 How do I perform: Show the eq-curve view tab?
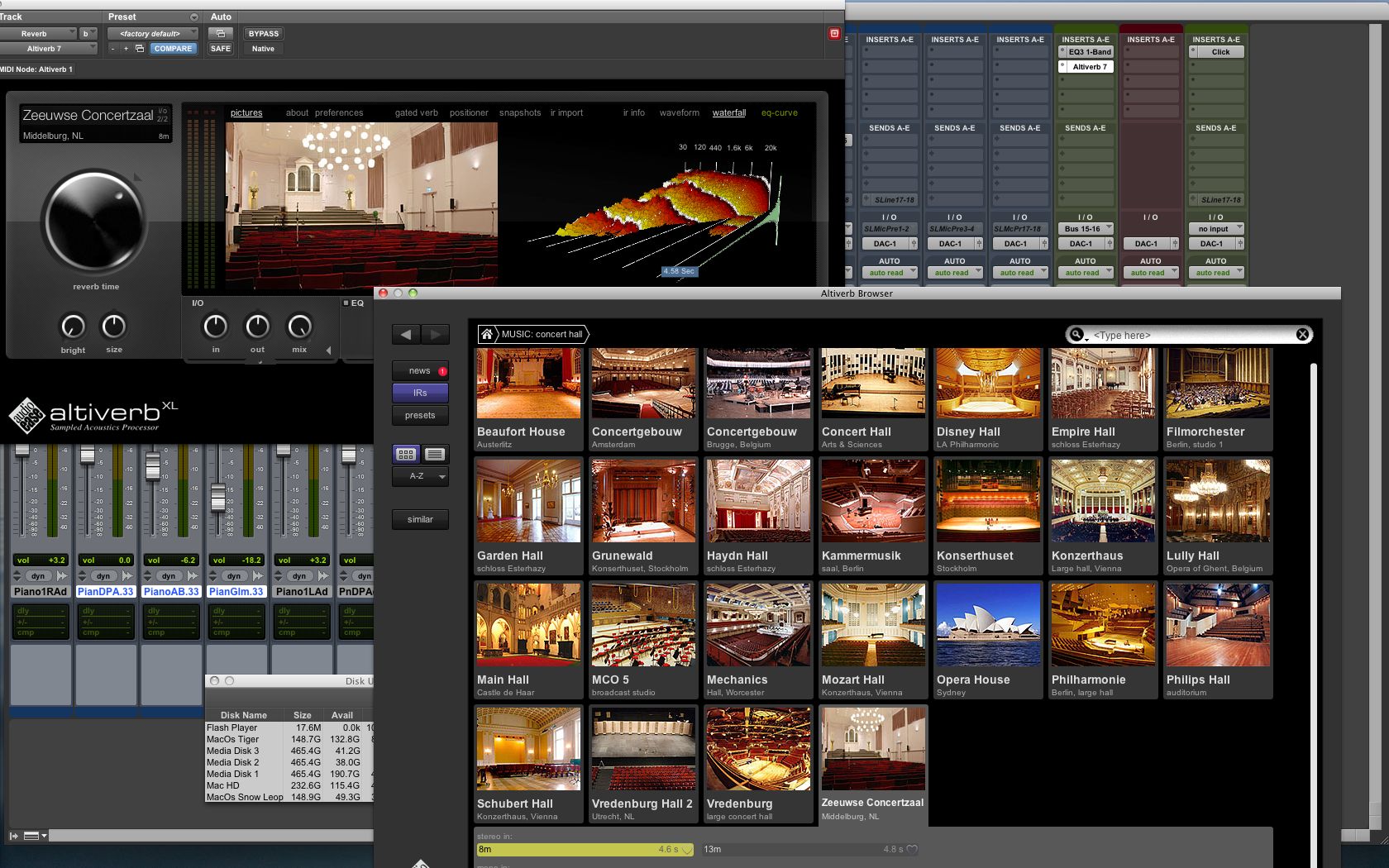780,113
